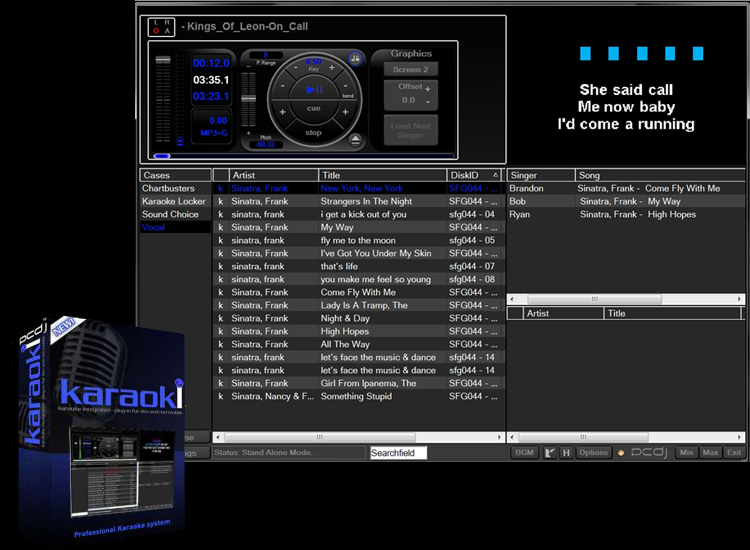Select the Karaoke Locker case
The width and height of the screenshot is (750, 550).
[x=174, y=201]
